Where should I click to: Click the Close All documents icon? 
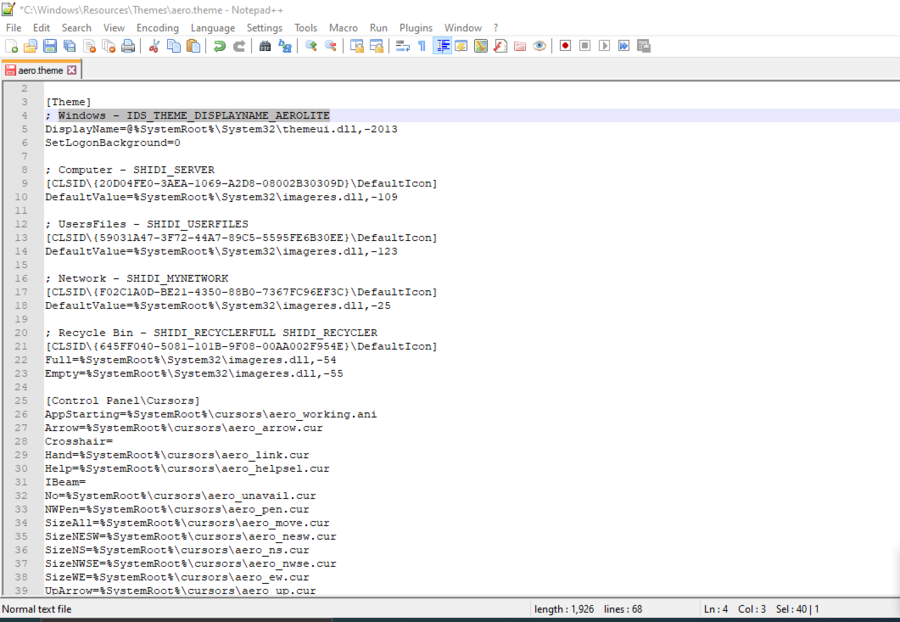coord(108,46)
